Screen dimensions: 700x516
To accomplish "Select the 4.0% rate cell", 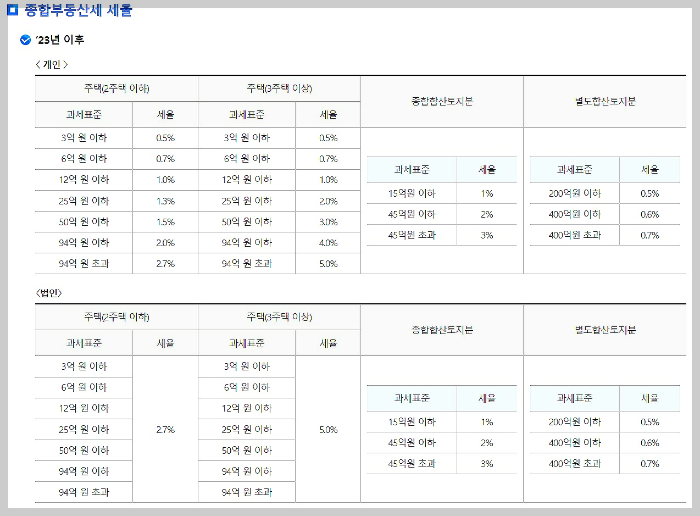I will 328,243.
